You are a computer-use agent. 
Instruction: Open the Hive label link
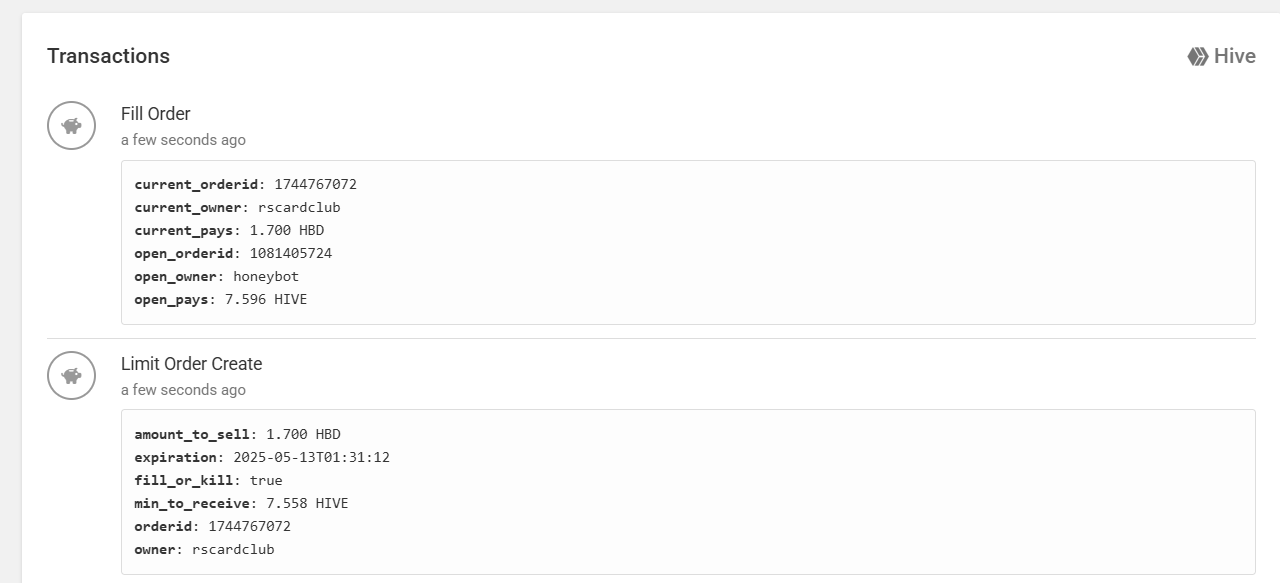pyautogui.click(x=1235, y=56)
